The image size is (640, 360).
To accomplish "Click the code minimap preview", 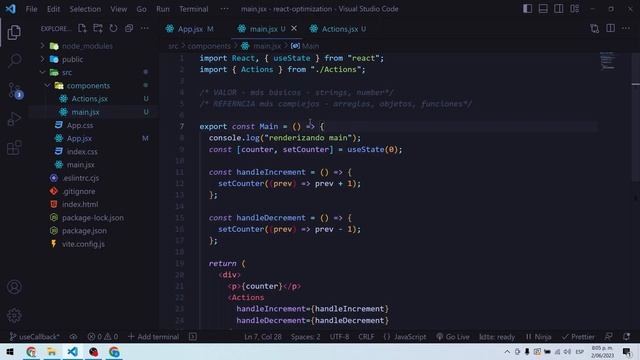I will point(607,60).
